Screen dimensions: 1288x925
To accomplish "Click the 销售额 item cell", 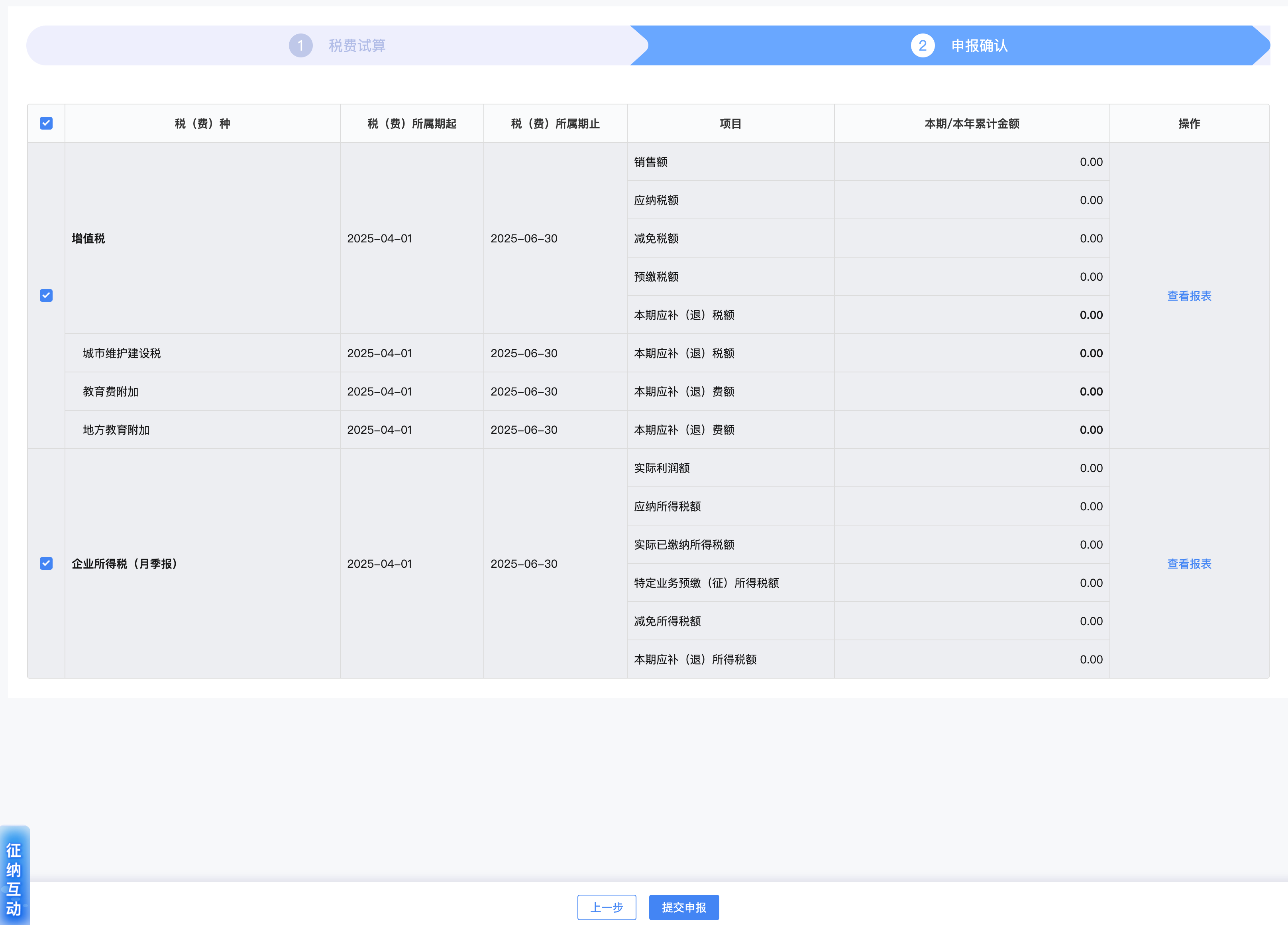I will 730,161.
